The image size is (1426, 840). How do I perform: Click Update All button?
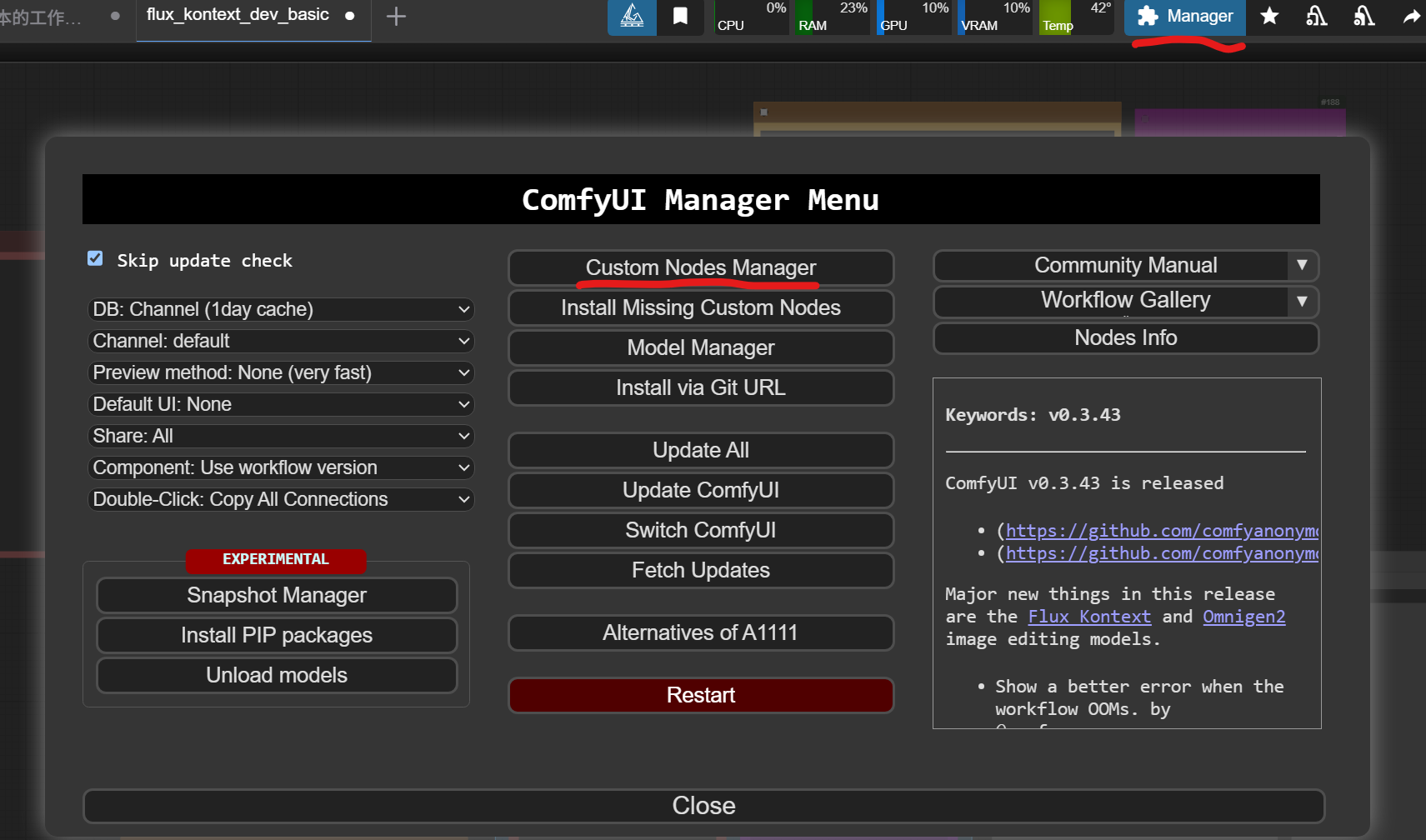701,450
